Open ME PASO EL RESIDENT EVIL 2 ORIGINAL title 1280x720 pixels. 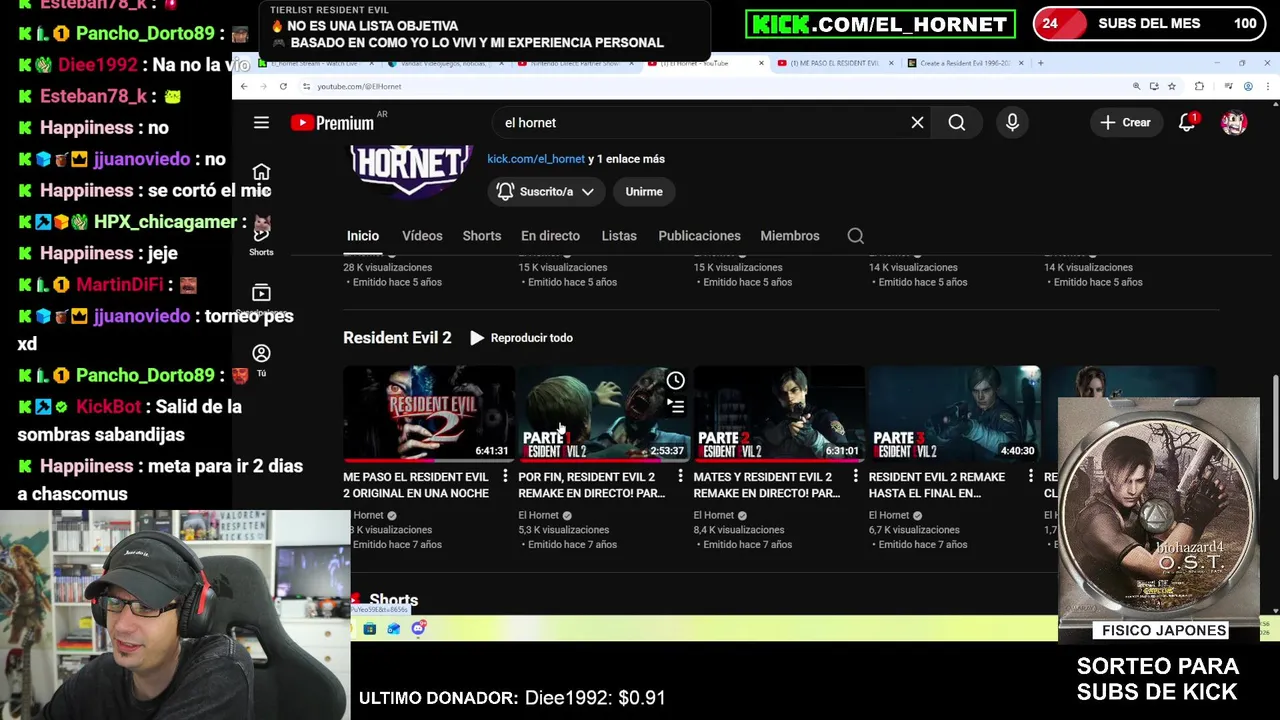[416, 485]
